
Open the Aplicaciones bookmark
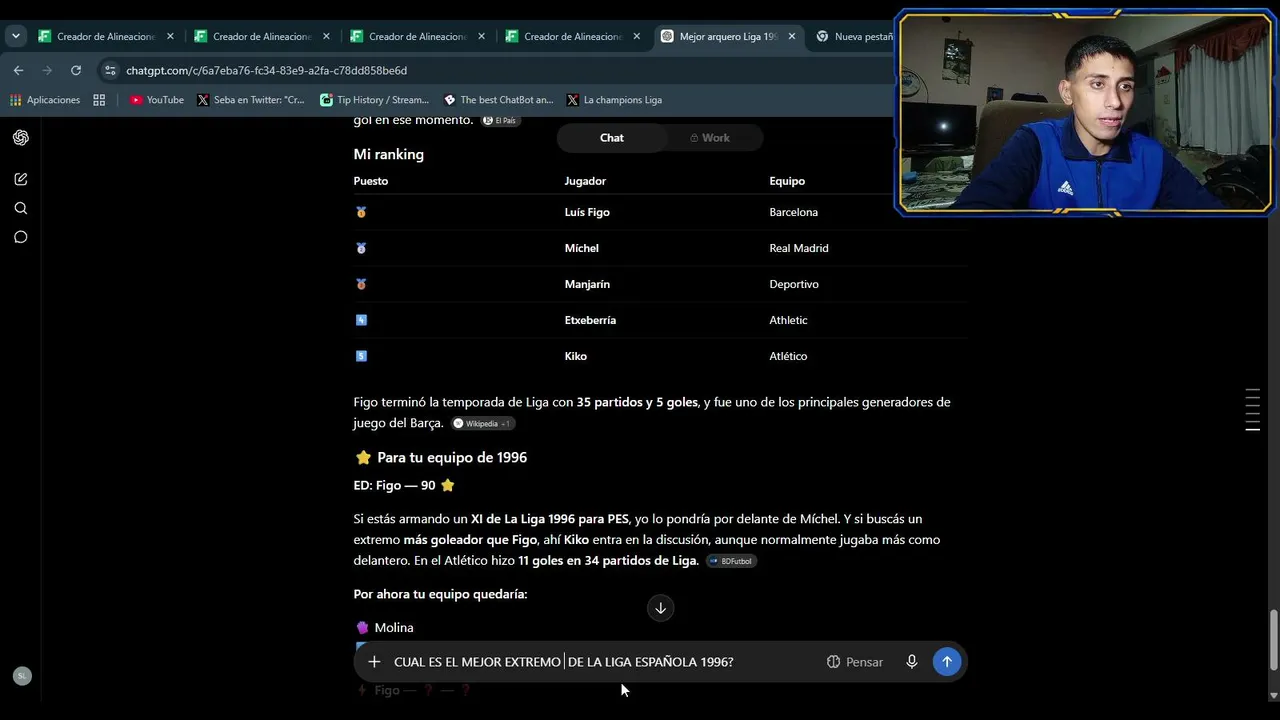(x=45, y=100)
